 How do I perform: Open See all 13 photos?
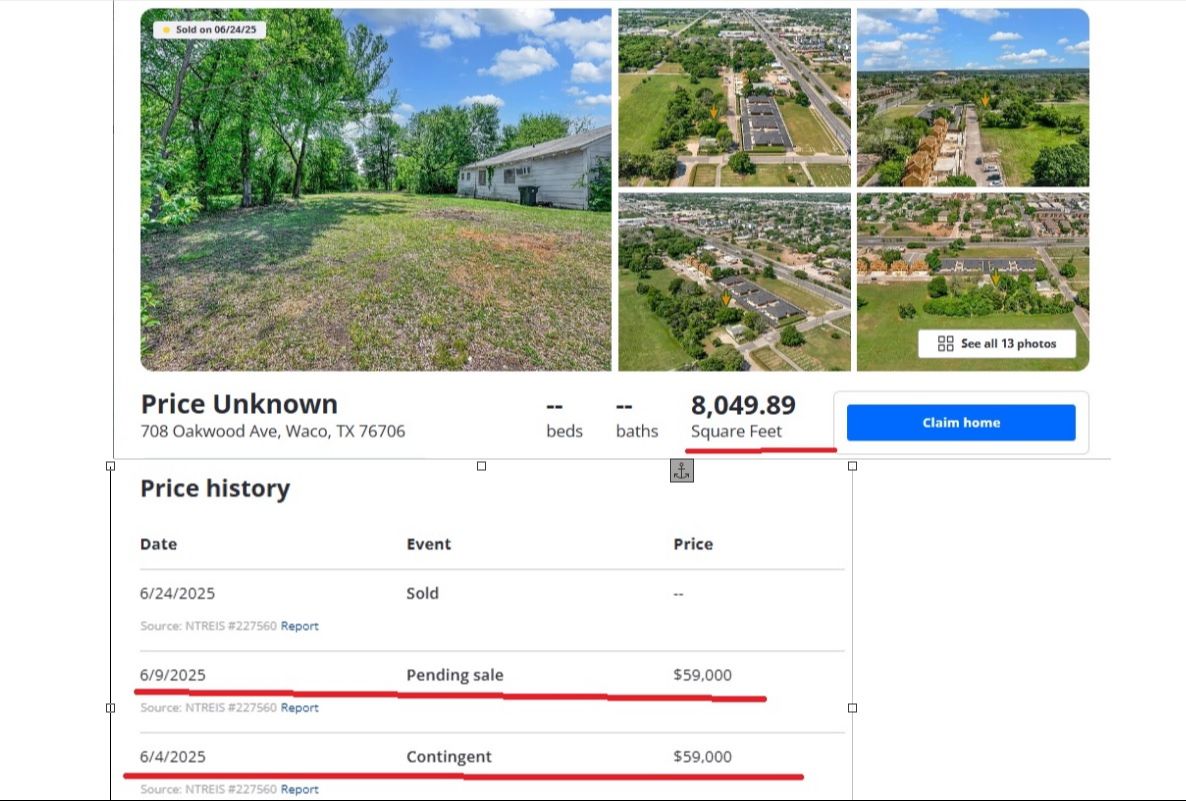click(1007, 344)
